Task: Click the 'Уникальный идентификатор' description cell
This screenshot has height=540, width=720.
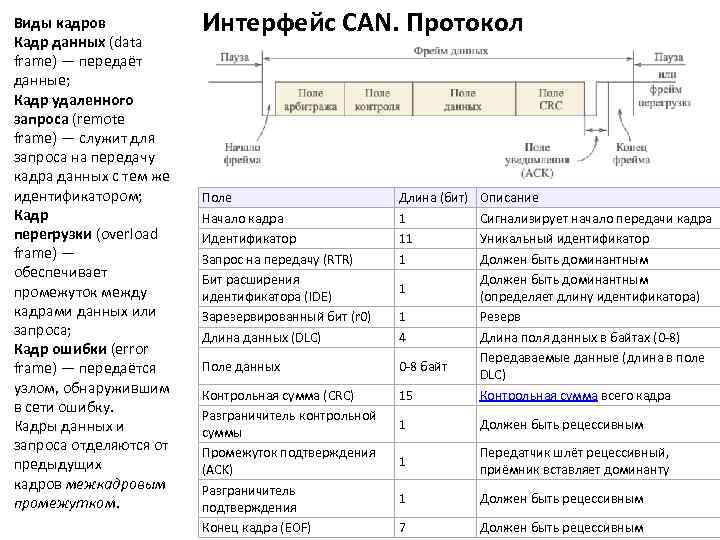Action: (x=598, y=239)
